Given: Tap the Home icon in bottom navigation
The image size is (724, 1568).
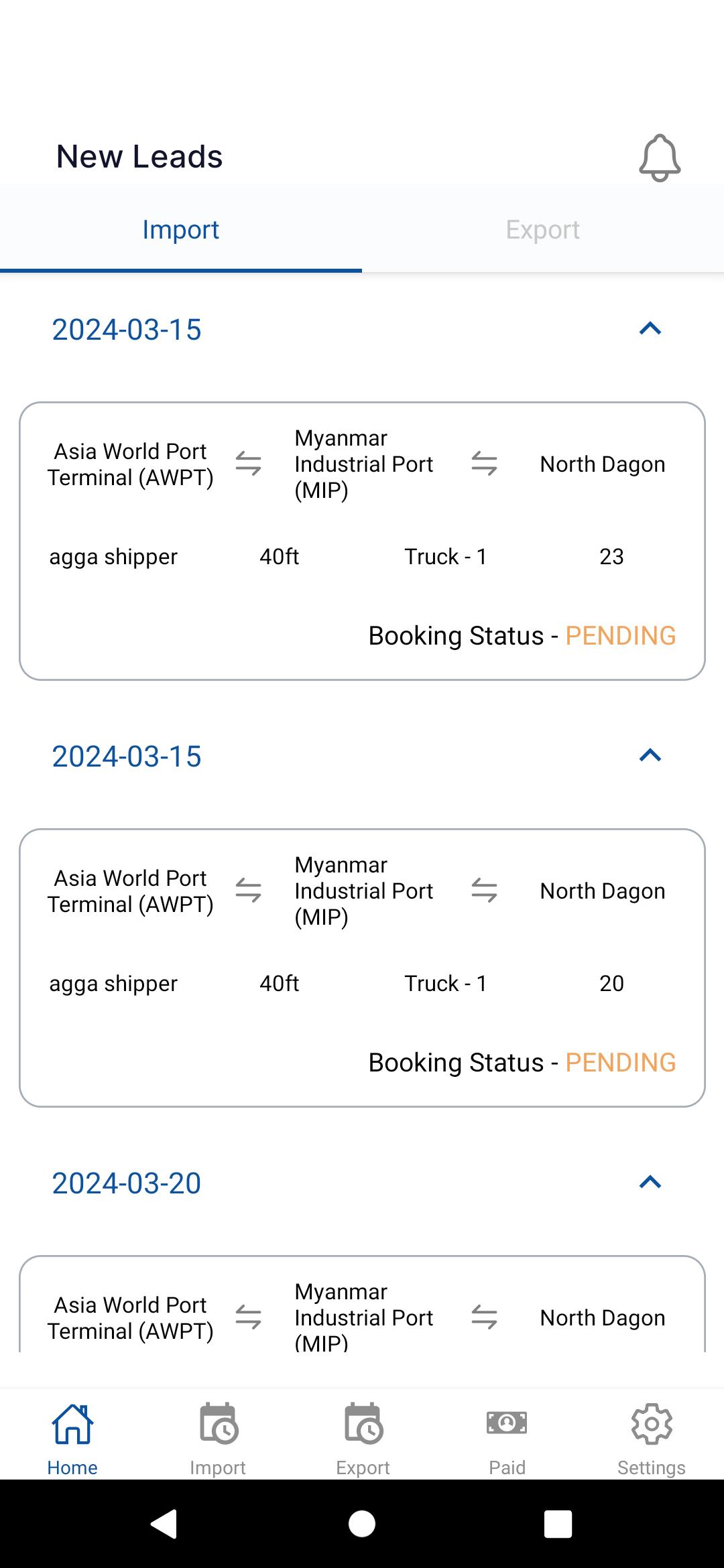Looking at the screenshot, I should point(72,1425).
